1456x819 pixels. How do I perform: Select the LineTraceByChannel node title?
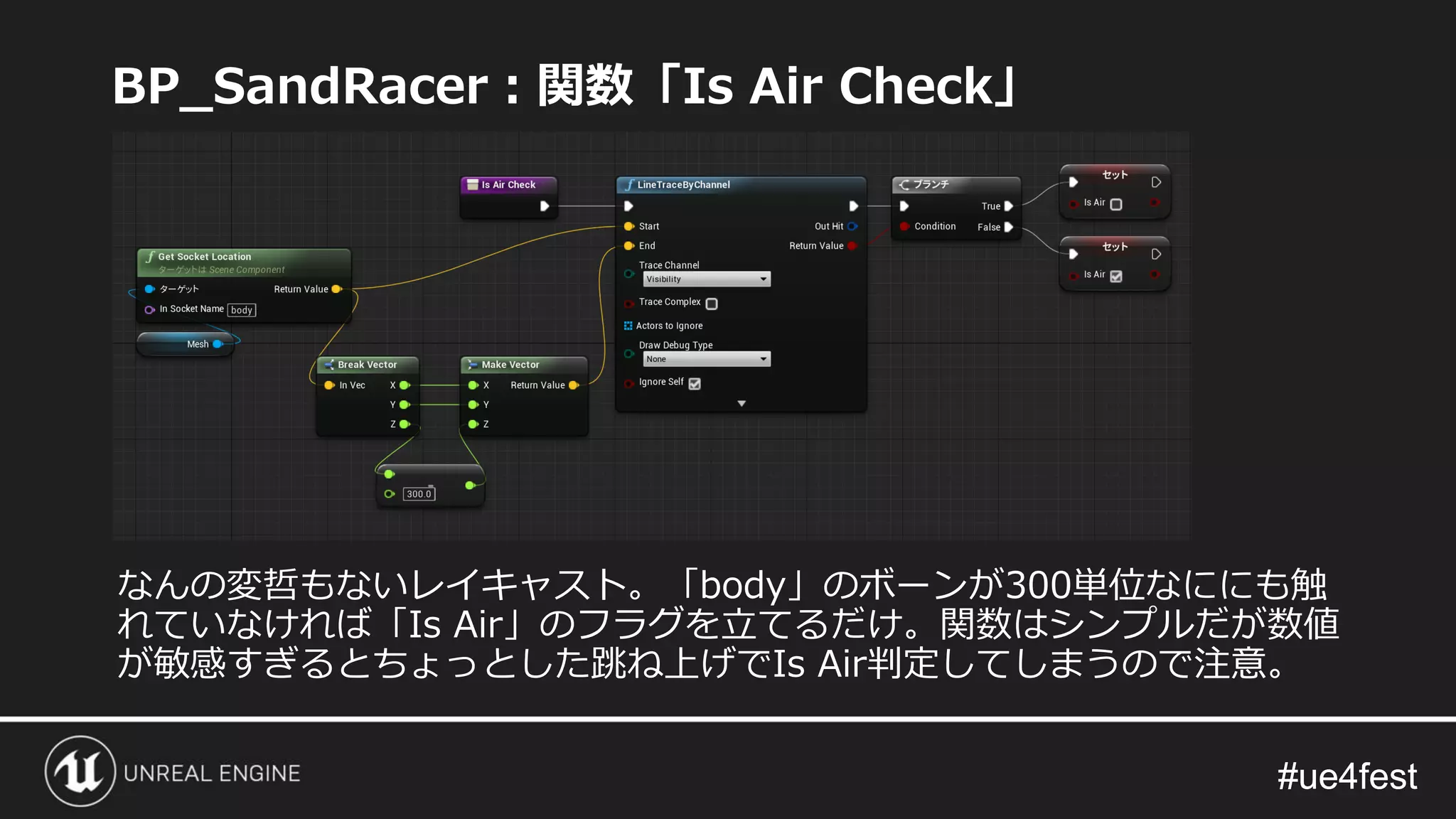[x=683, y=185]
